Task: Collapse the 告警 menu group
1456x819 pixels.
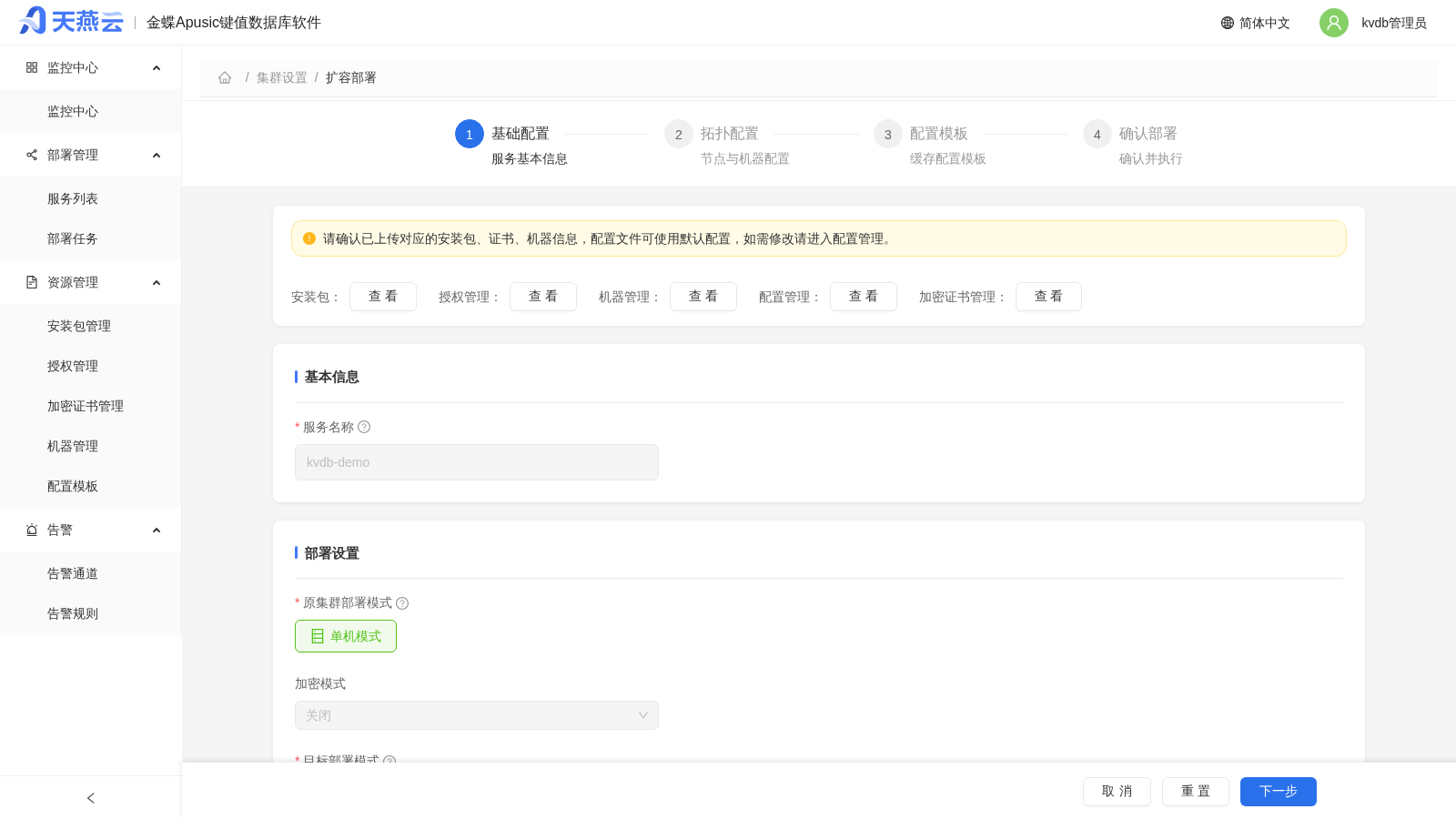Action: [x=157, y=530]
